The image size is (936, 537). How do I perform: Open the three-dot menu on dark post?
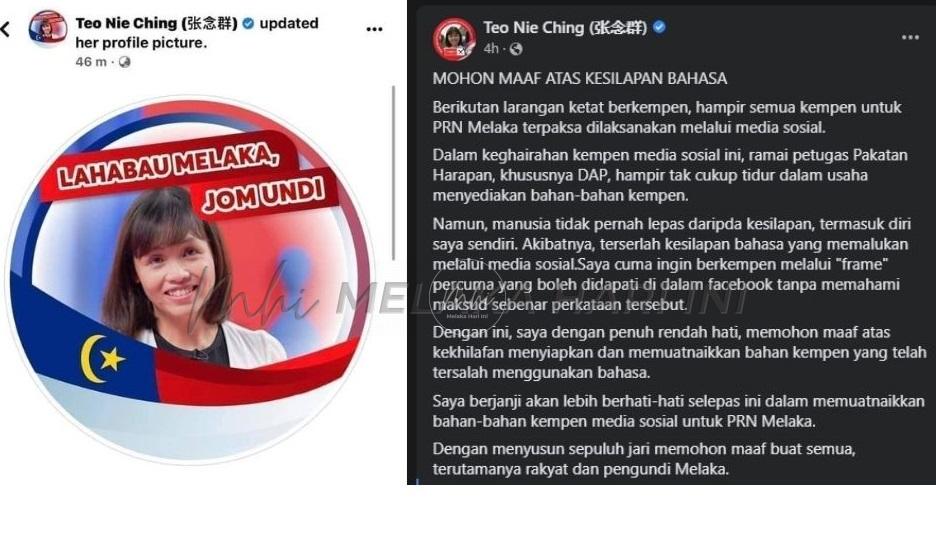click(x=910, y=38)
